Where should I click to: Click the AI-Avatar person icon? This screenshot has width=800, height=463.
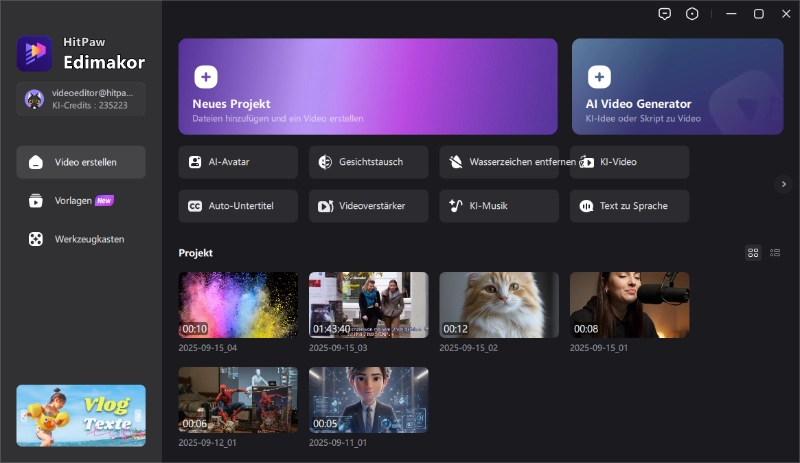point(195,162)
